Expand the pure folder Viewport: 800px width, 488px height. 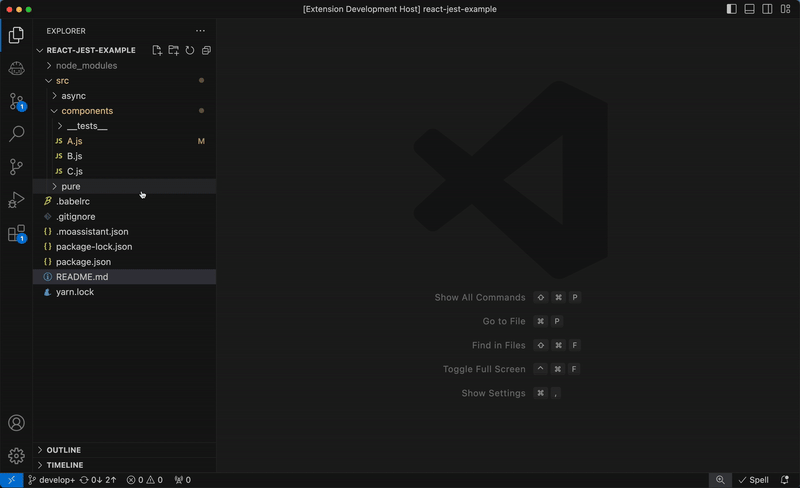pyautogui.click(x=124, y=186)
